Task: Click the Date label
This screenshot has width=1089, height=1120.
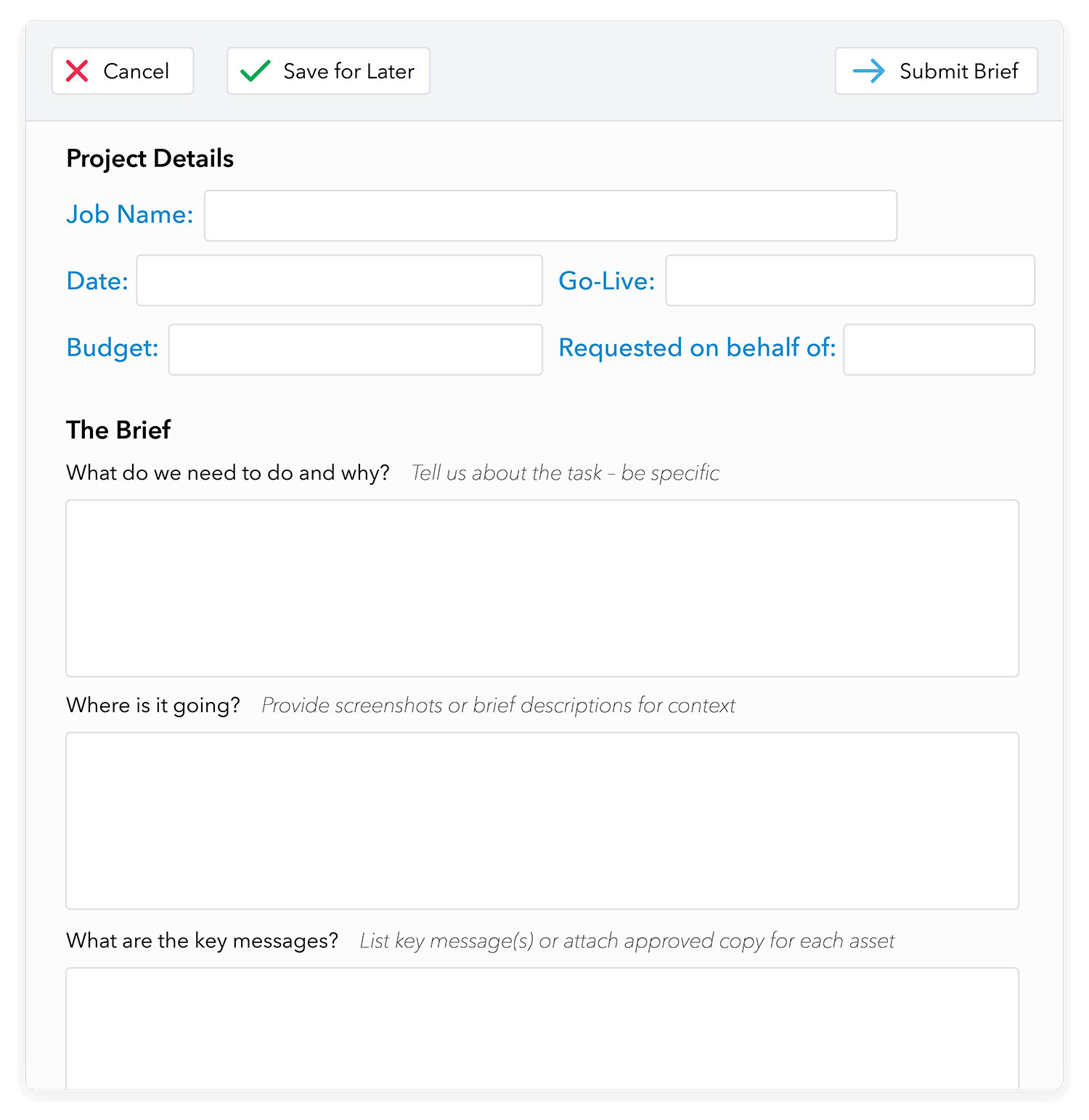Action: pos(97,281)
